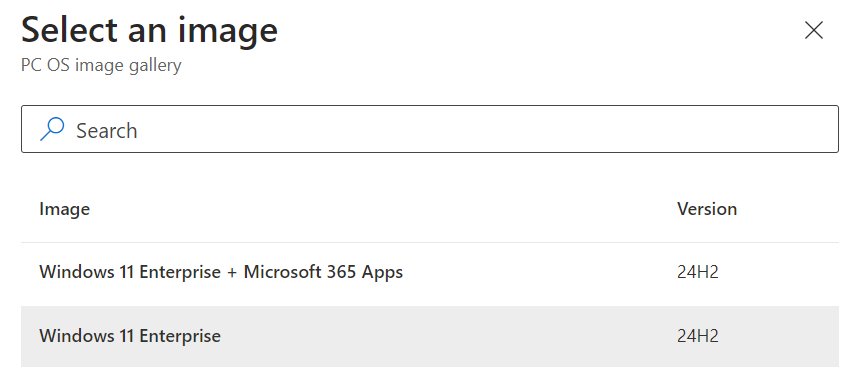Select Windows 11 Enterprise + Microsoft 365 Apps
Screen dimensions: 856x367
coord(430,272)
